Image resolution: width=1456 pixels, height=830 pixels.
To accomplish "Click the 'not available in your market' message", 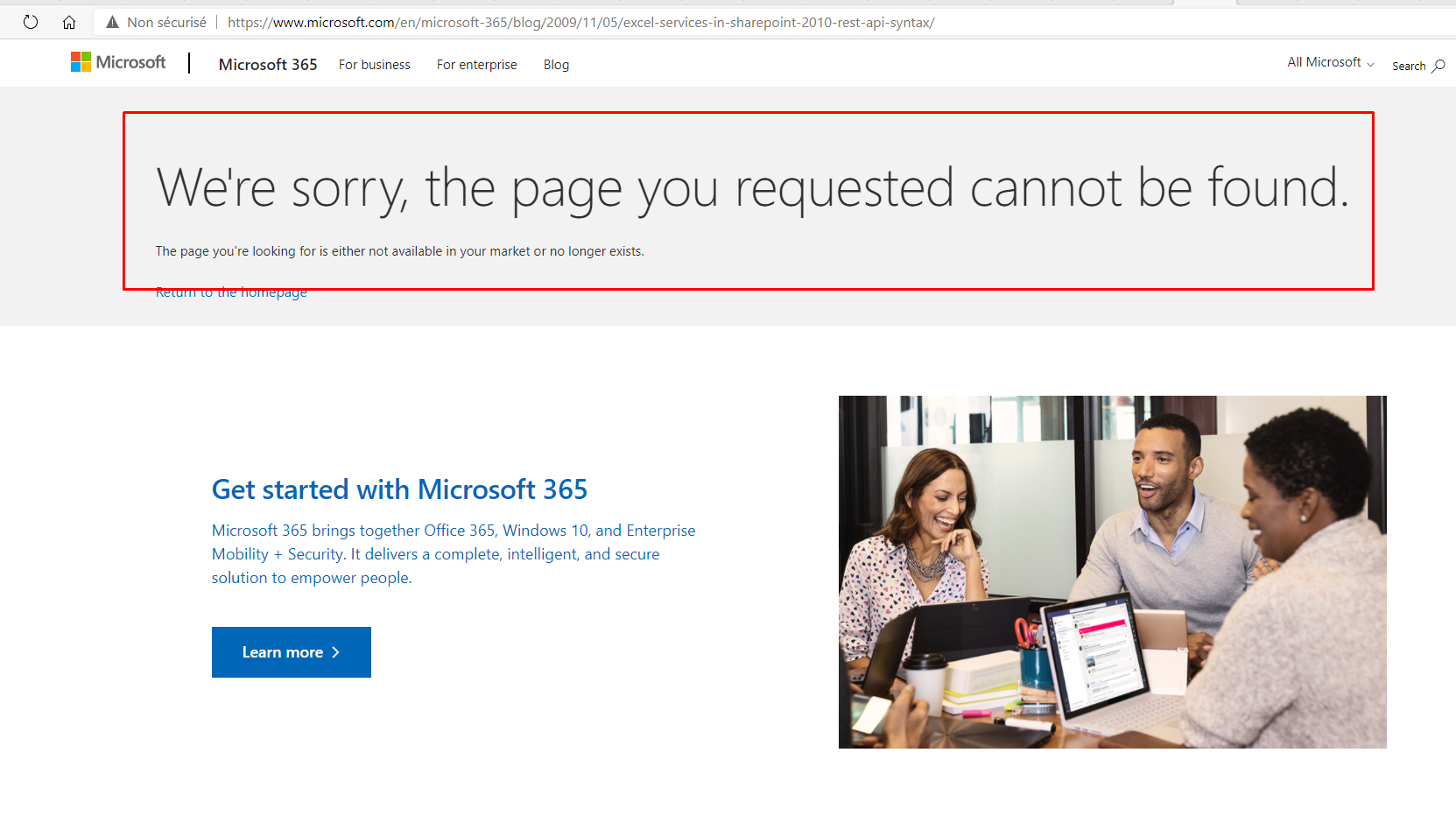I will [400, 251].
